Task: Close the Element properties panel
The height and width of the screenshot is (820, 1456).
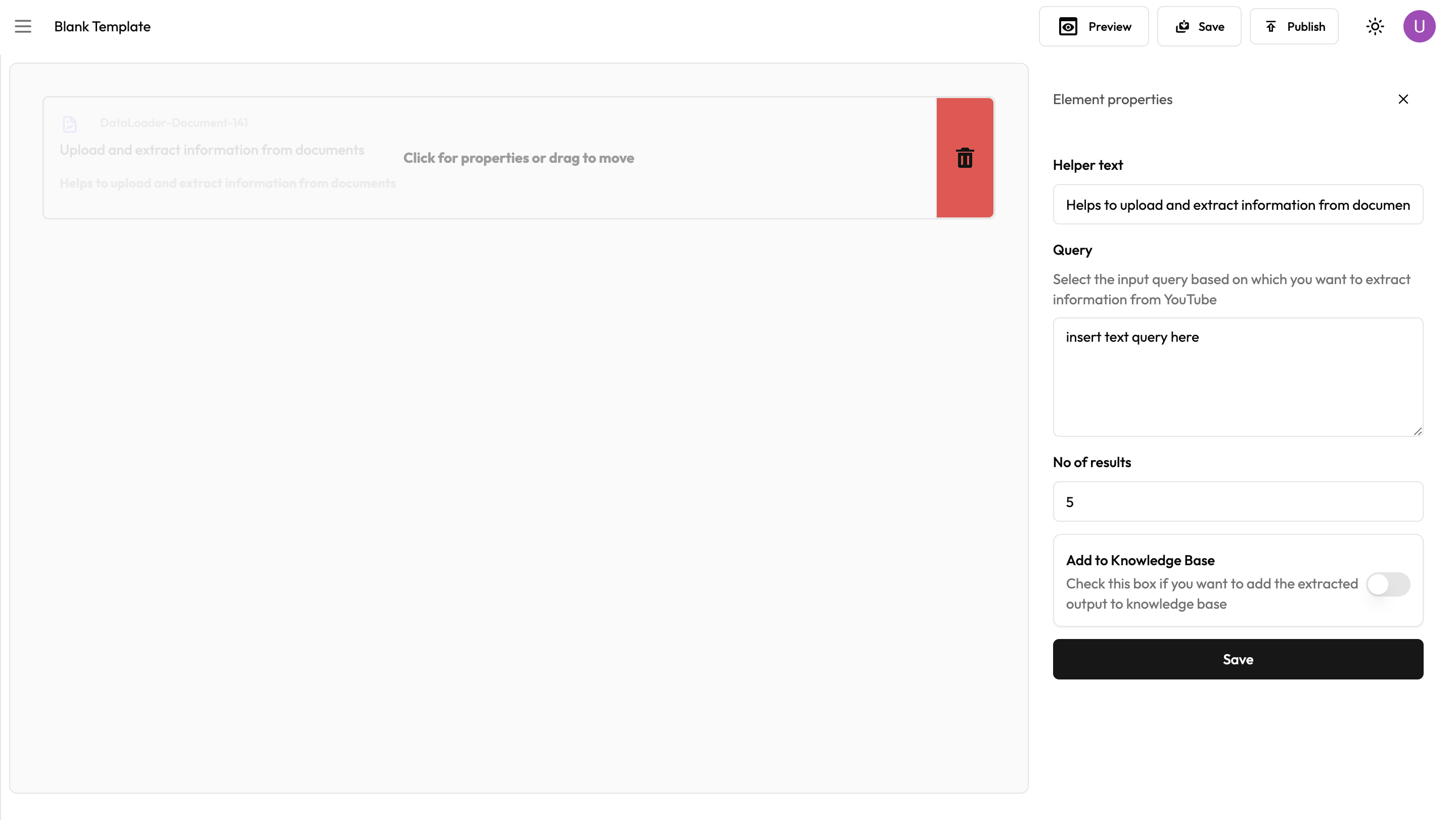Action: [1403, 100]
